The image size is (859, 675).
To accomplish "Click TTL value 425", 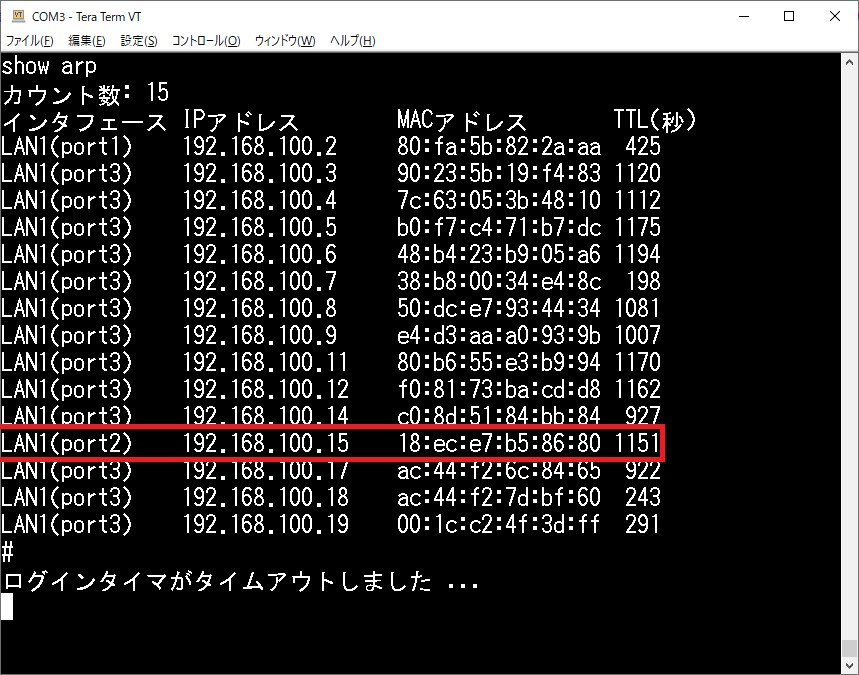I will click(x=643, y=147).
